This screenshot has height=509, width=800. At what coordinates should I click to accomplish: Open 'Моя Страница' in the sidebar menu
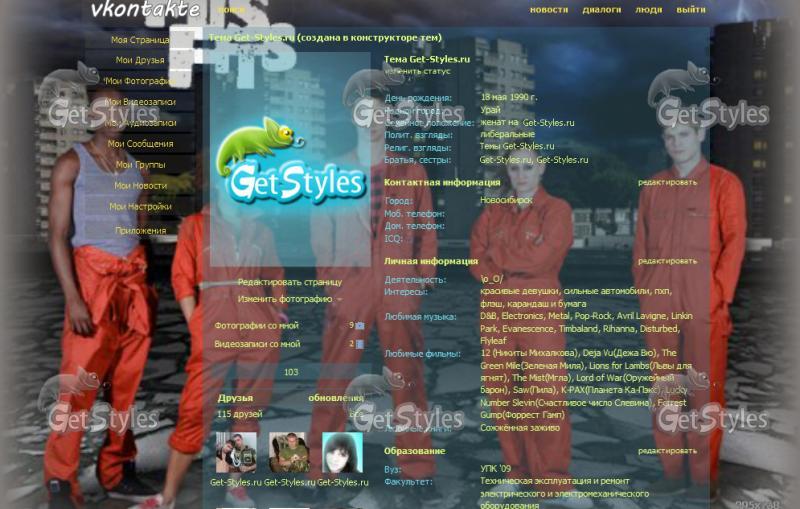[140, 40]
